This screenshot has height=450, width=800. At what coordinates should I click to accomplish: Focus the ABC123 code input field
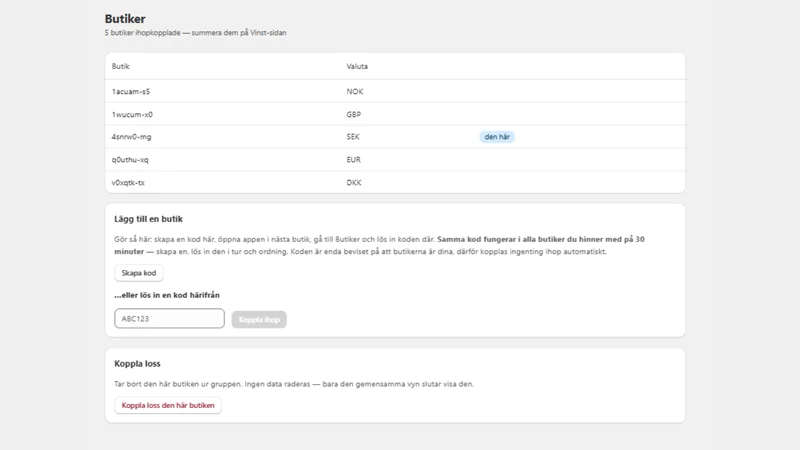click(169, 318)
